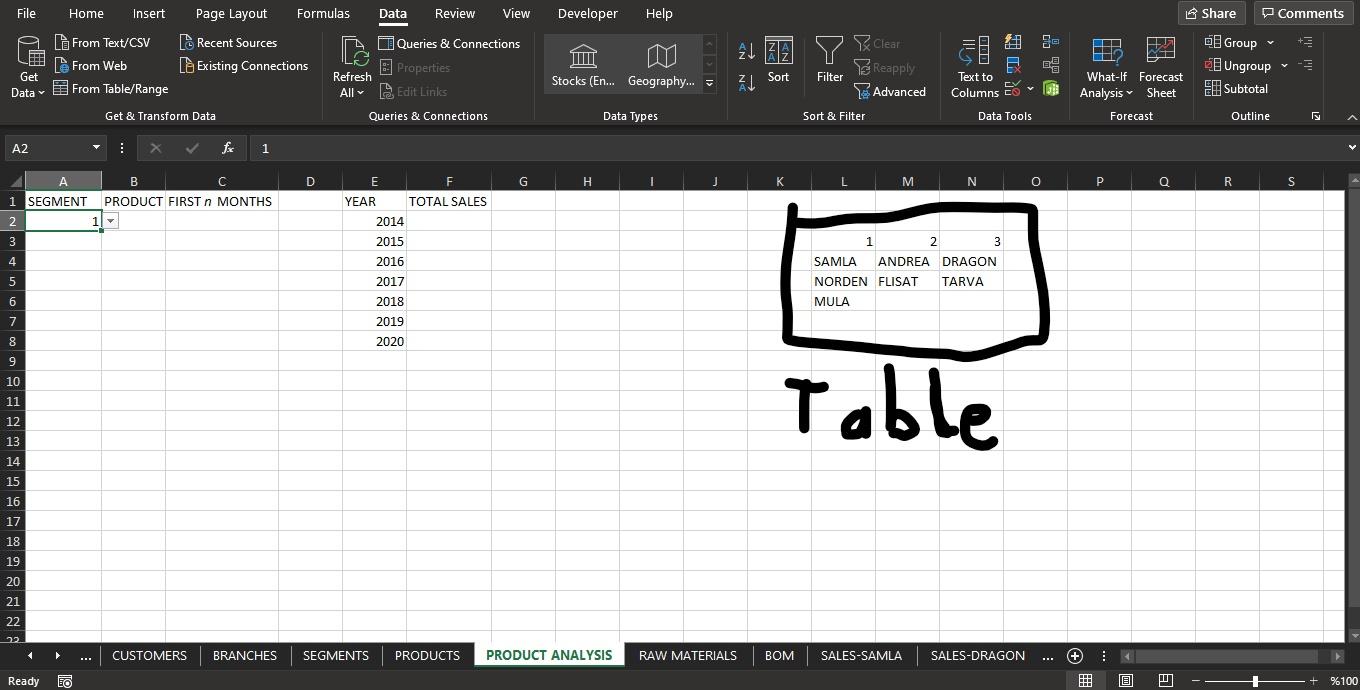Click the Clear filter command
Screen dimensions: 1360x690
click(878, 43)
